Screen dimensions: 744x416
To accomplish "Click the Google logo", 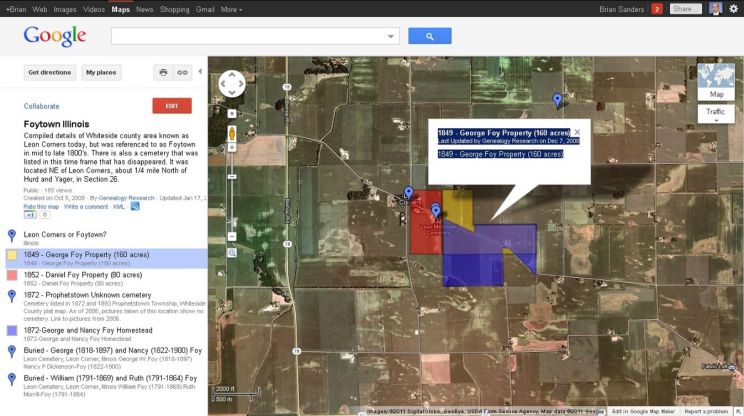I will point(55,36).
